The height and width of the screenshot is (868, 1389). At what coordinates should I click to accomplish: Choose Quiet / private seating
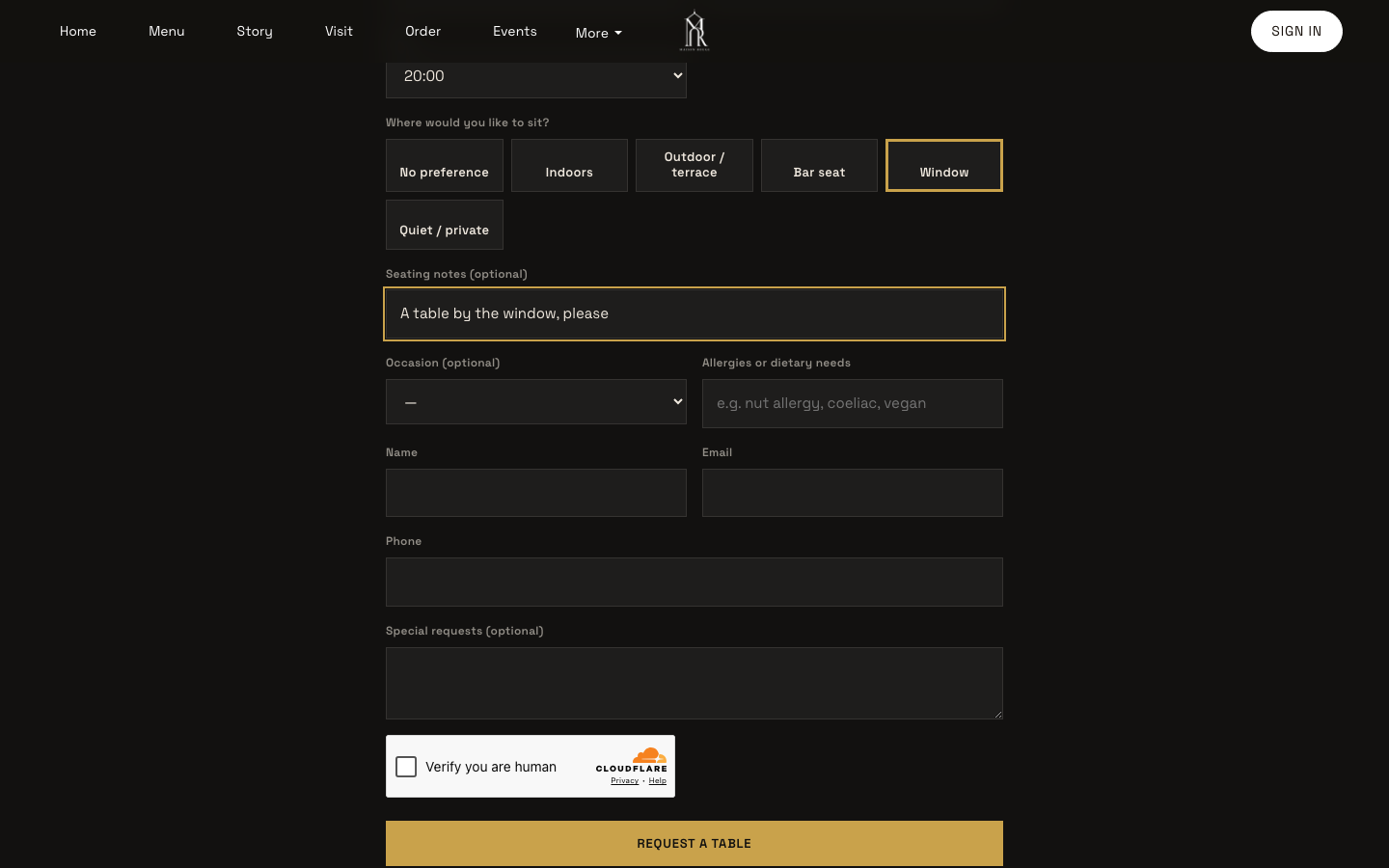[445, 225]
